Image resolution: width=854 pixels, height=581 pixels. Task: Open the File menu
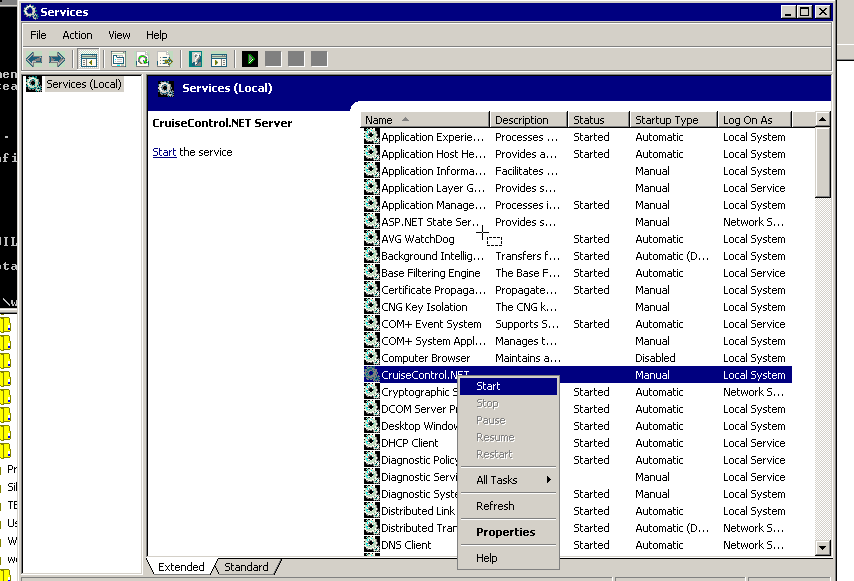[x=38, y=35]
